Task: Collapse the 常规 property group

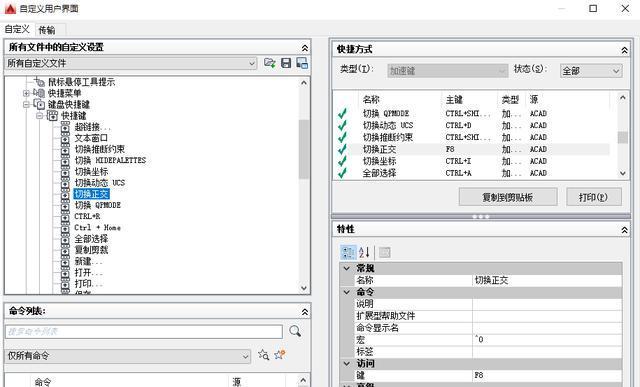Action: 347,268
